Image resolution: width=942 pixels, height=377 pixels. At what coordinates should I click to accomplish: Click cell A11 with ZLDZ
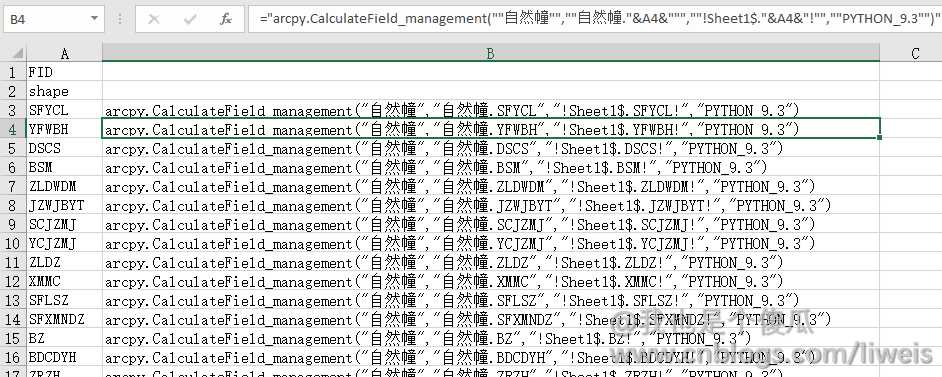point(64,262)
